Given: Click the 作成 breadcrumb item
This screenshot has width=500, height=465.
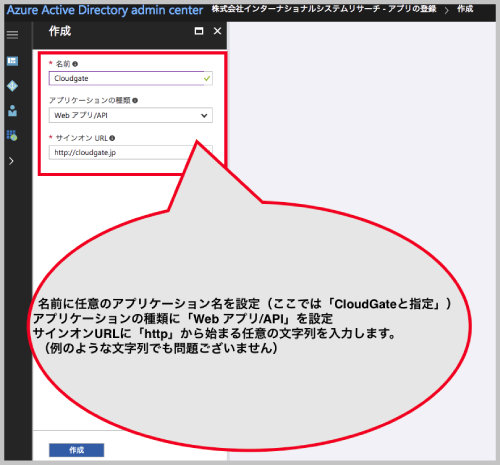Looking at the screenshot, I should click(x=465, y=9).
